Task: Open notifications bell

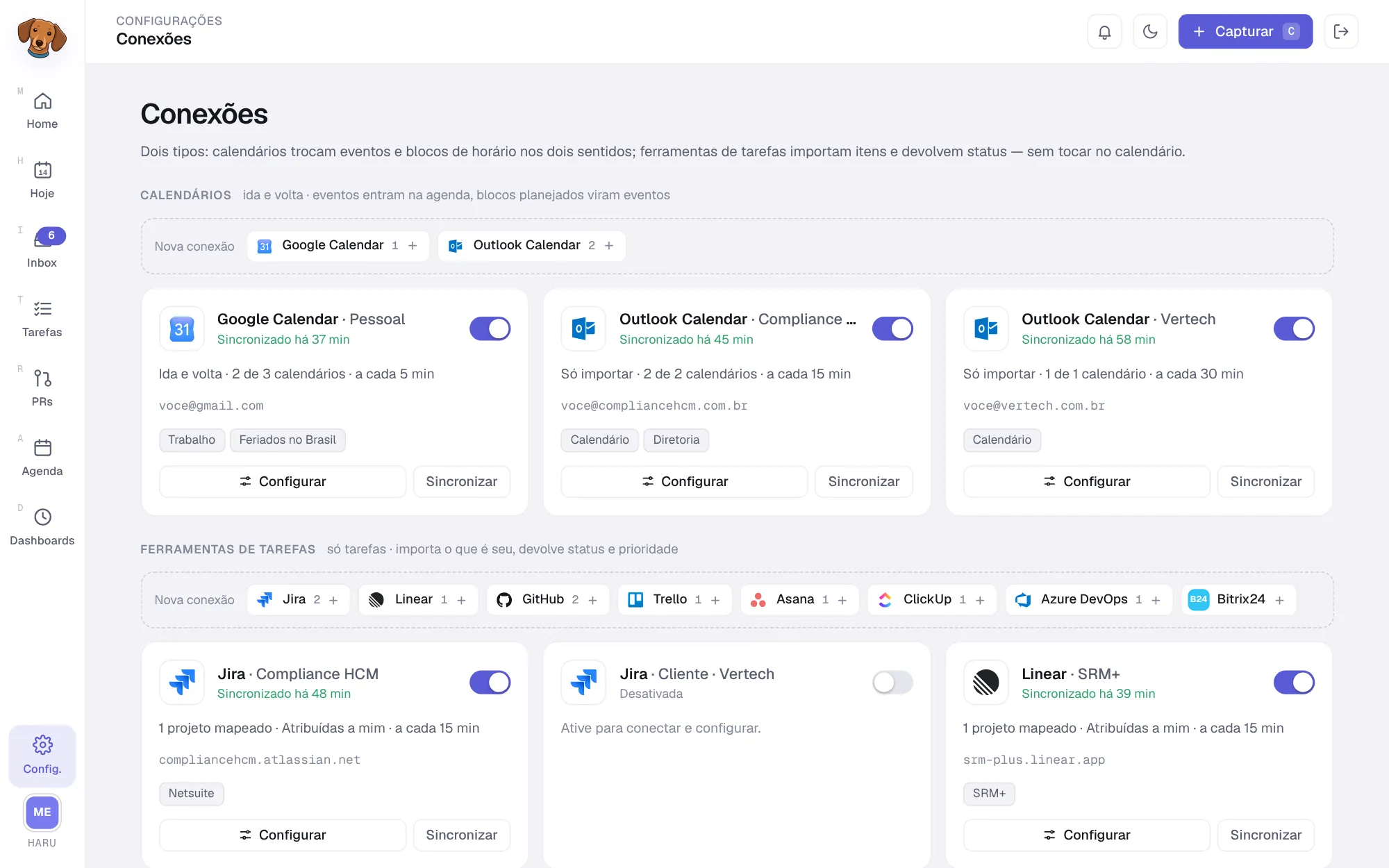Action: (1104, 31)
